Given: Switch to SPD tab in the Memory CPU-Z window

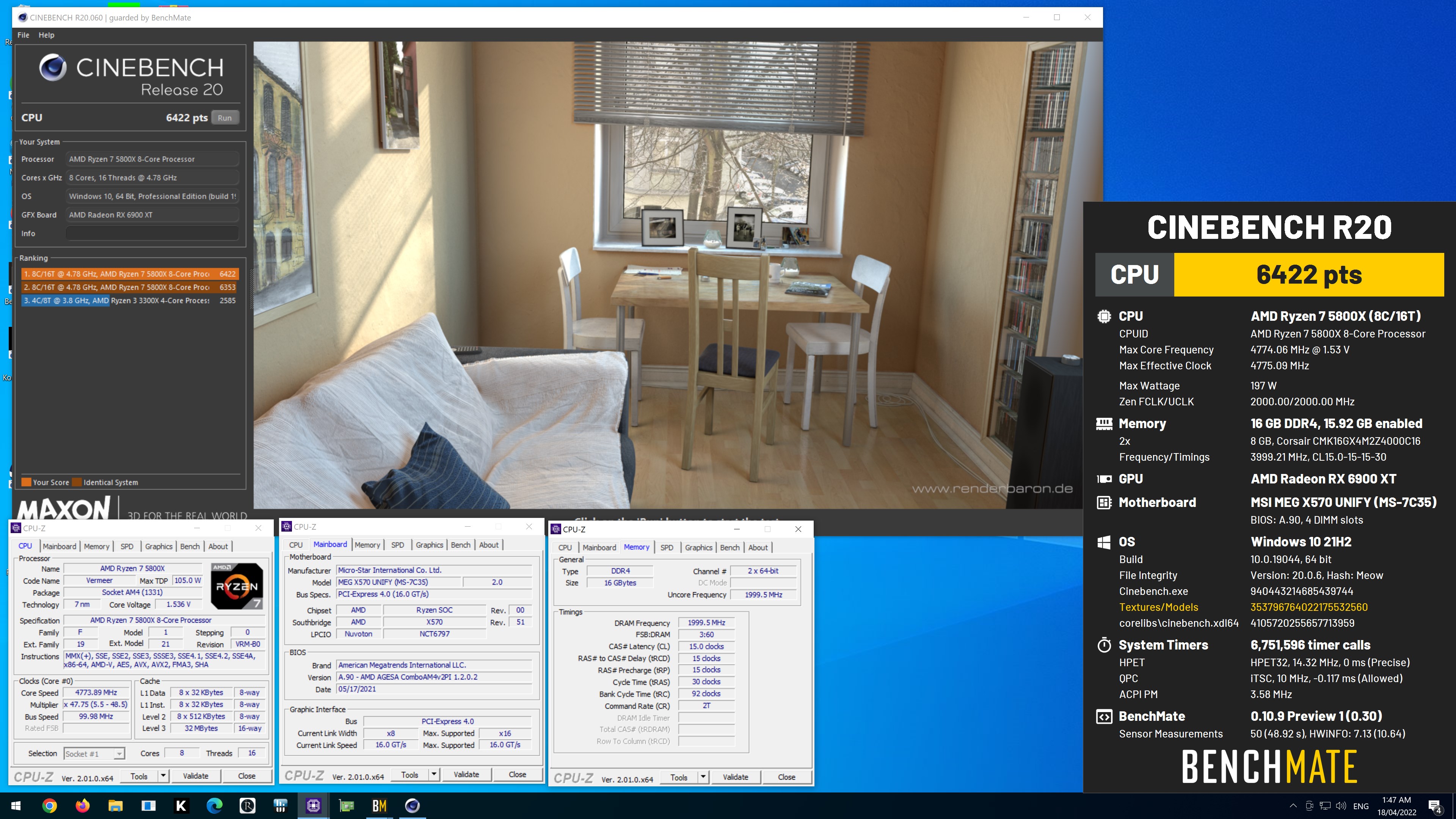Looking at the screenshot, I should coord(667,547).
